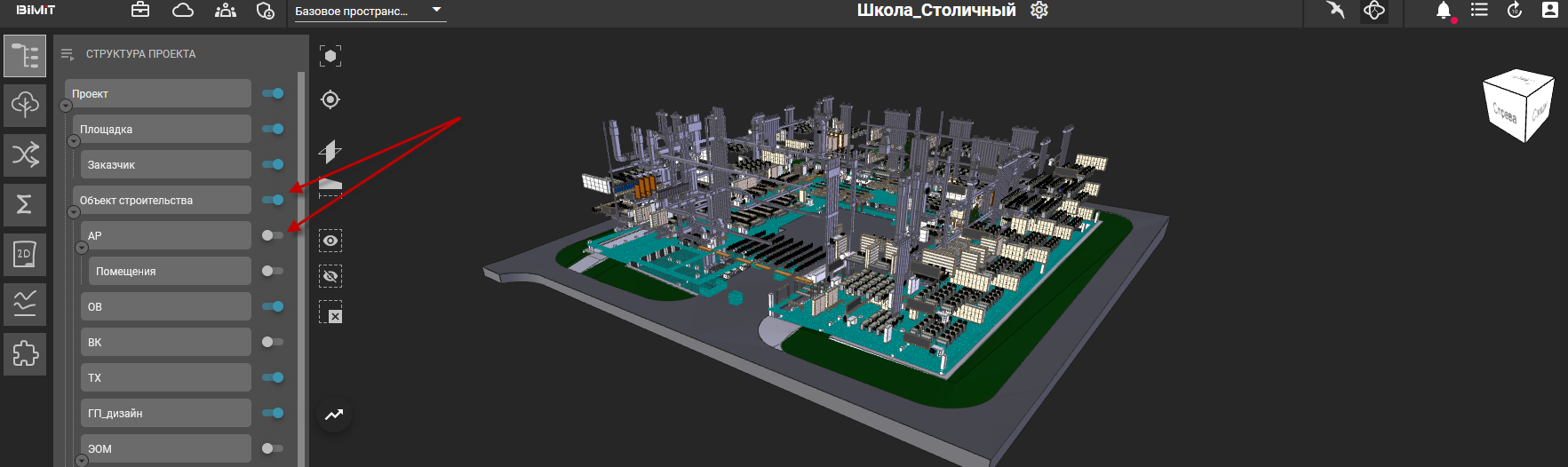1568x467 pixels.
Task: Click the crossed-out eye hide icon
Action: (x=330, y=276)
